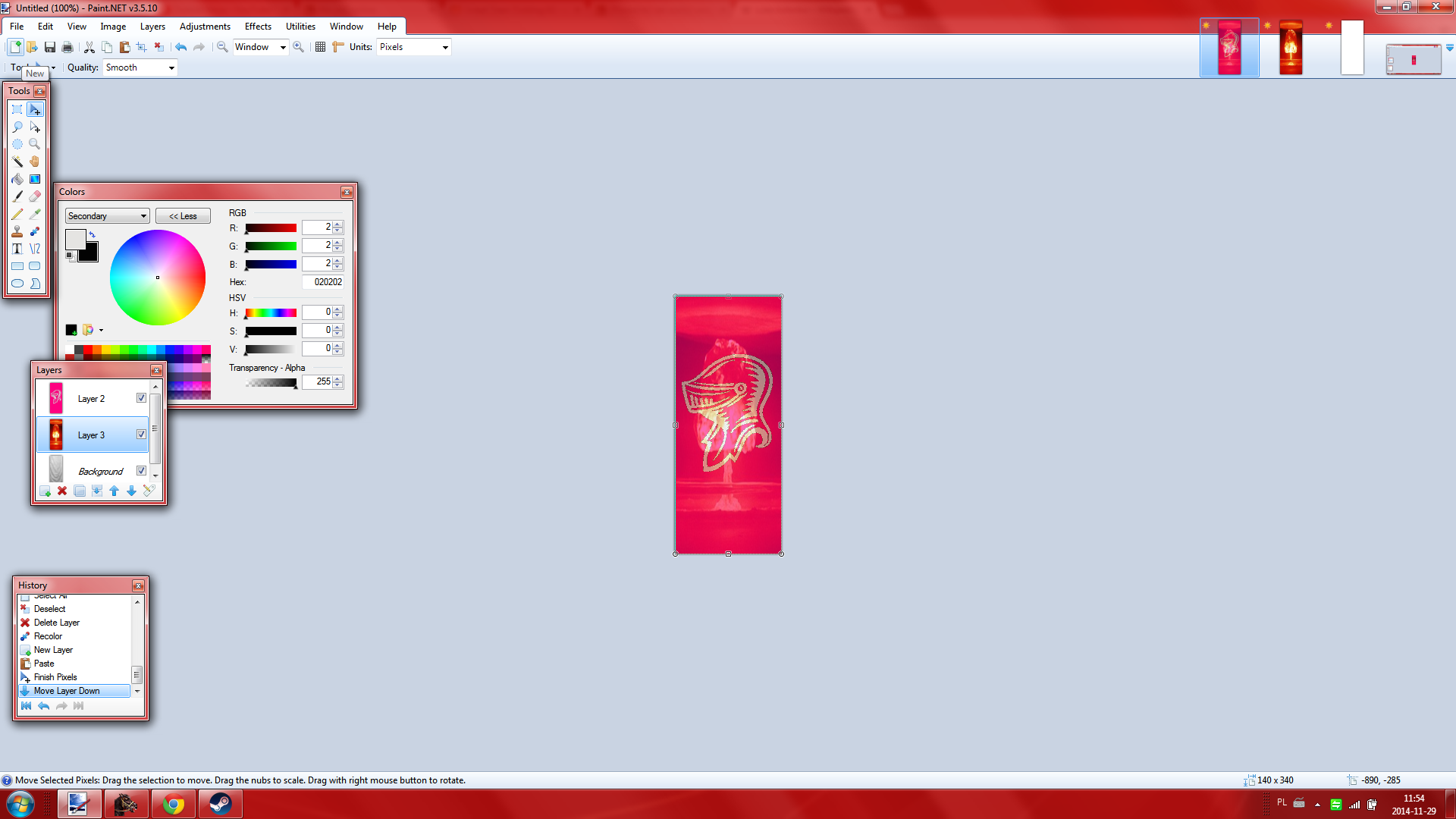Switch to the second image thumbnail

click(x=1291, y=48)
